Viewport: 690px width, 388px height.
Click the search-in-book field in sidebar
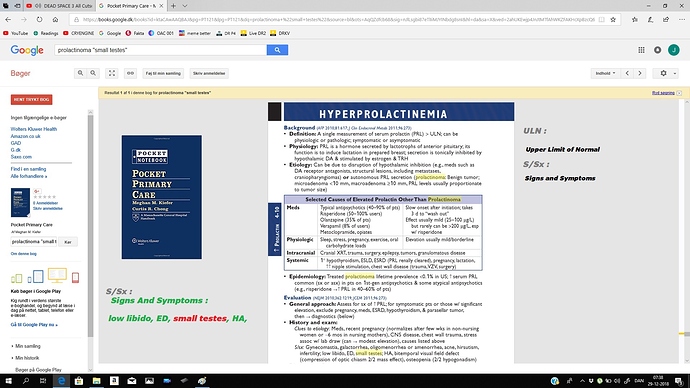pyautogui.click(x=34, y=242)
